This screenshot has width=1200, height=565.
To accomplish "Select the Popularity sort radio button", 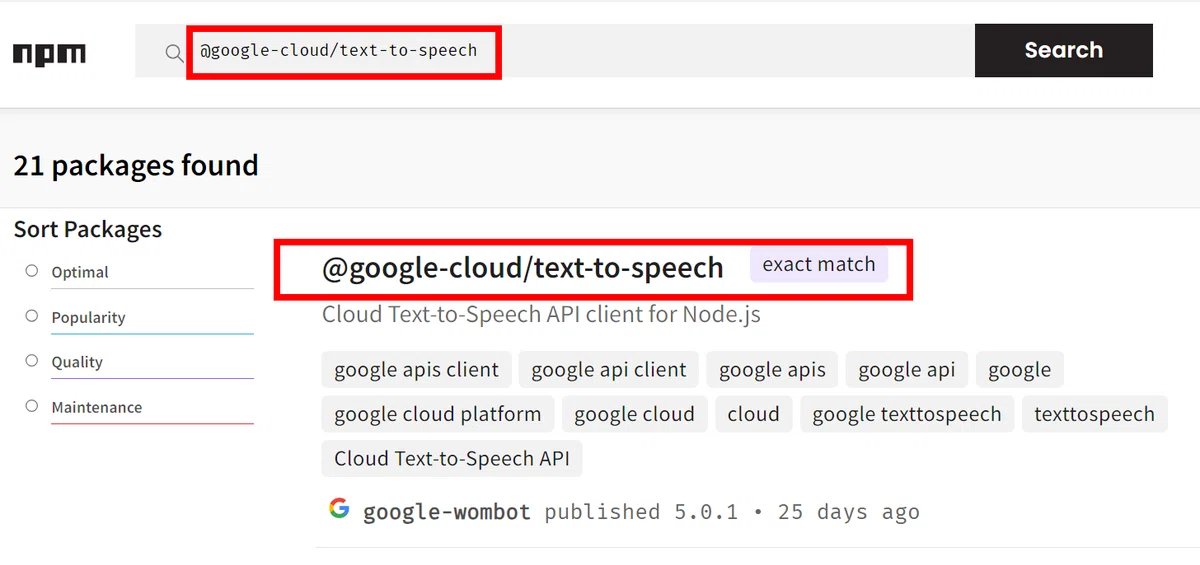I will click(32, 316).
